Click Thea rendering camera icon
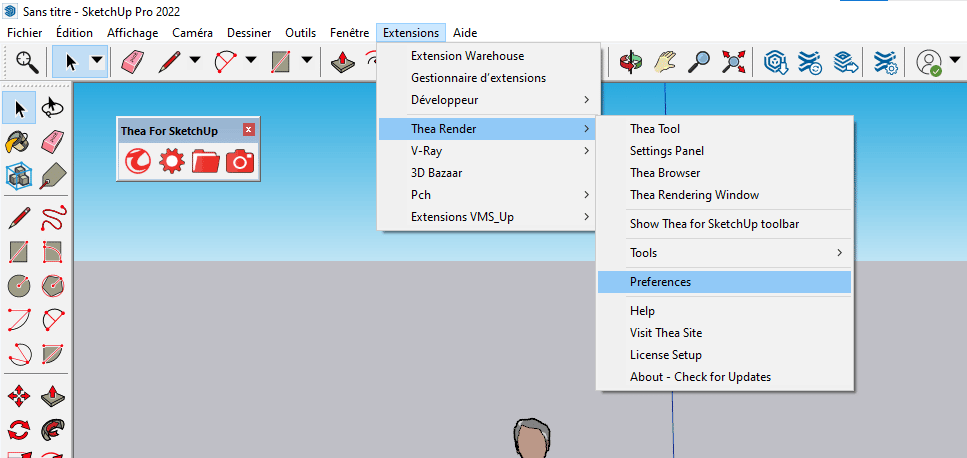 pyautogui.click(x=240, y=161)
